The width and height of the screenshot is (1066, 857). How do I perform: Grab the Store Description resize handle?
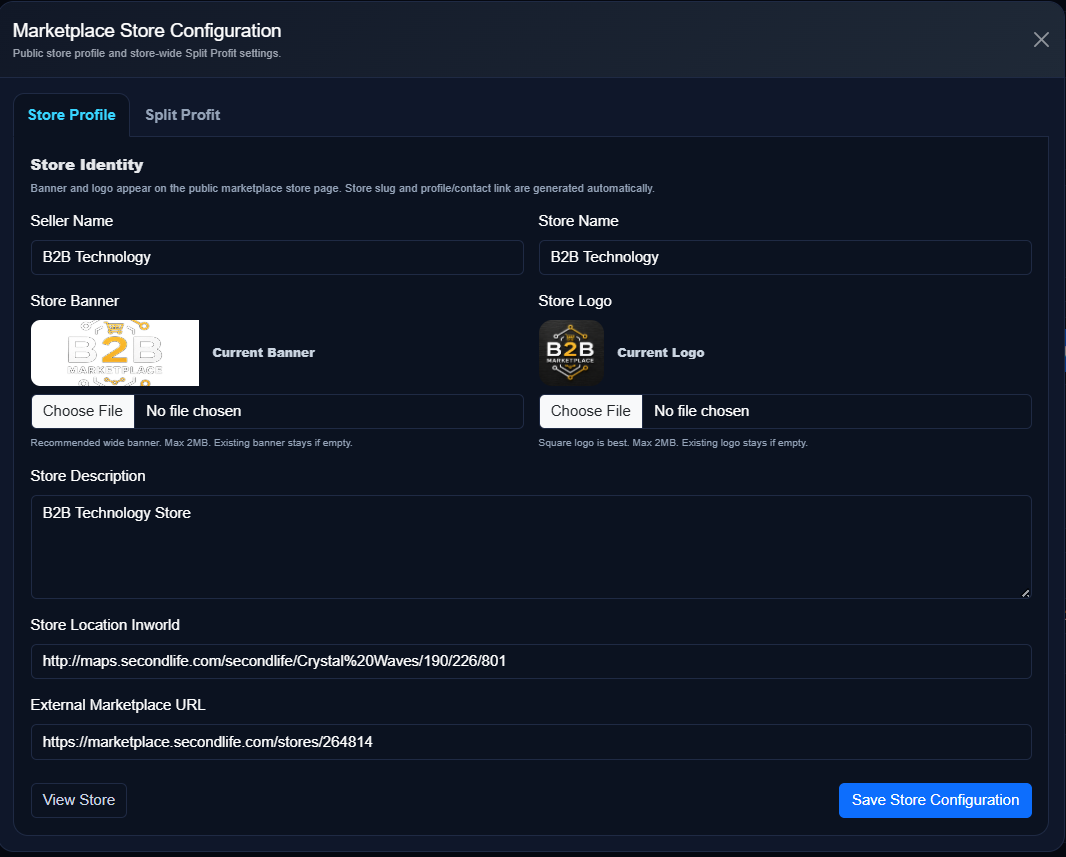(1025, 593)
